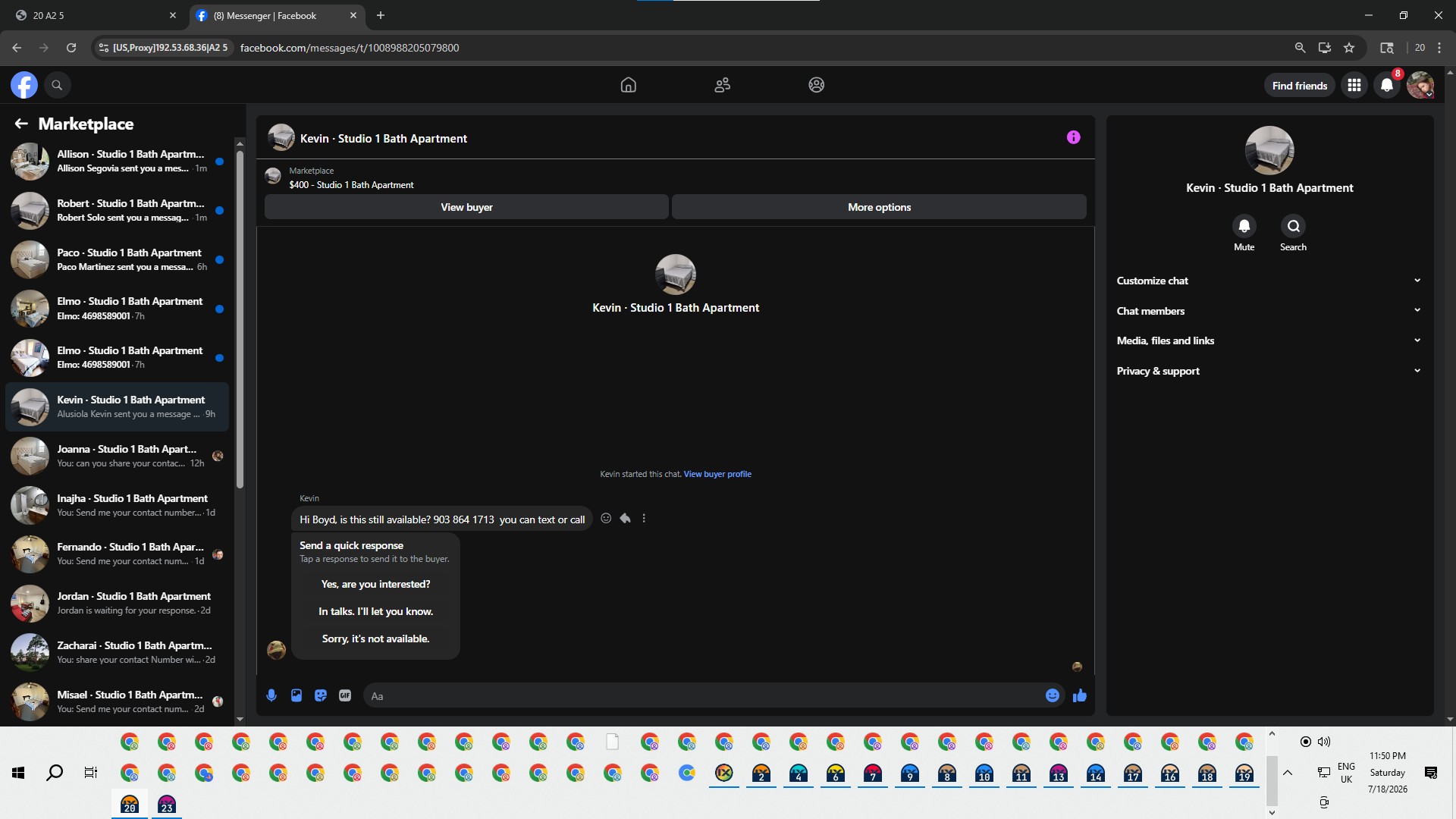The image size is (1456, 819).
Task: Open the system volume icon
Action: (1324, 742)
